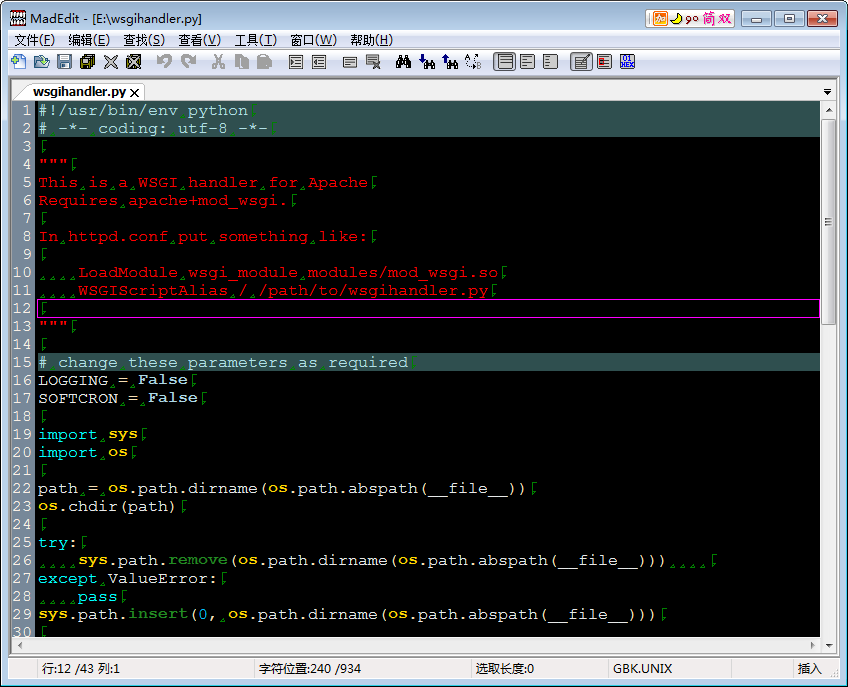Toggle the IME moon Chinese/English icon
This screenshot has width=848, height=687.
[676, 19]
